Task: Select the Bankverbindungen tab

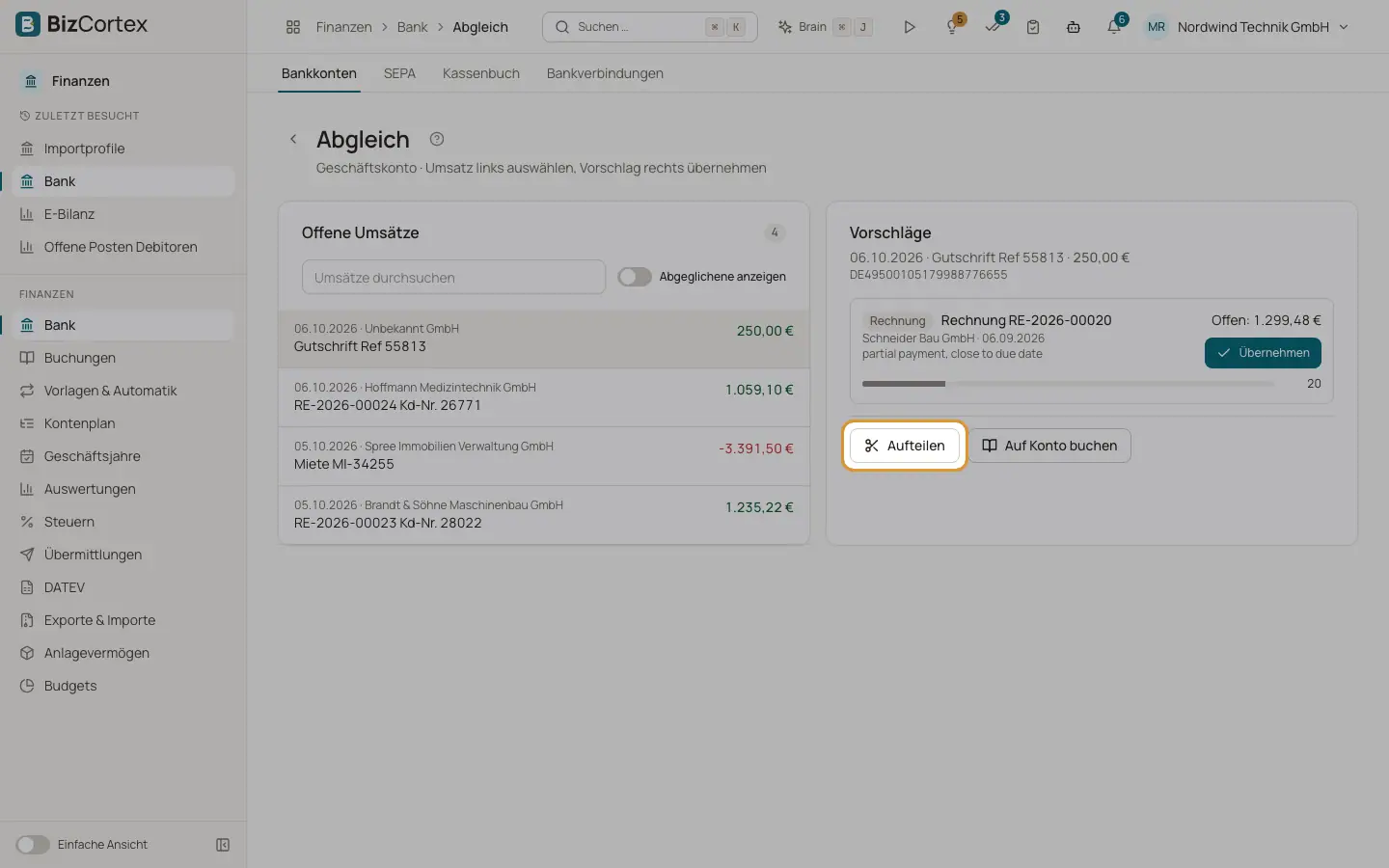Action: click(605, 73)
